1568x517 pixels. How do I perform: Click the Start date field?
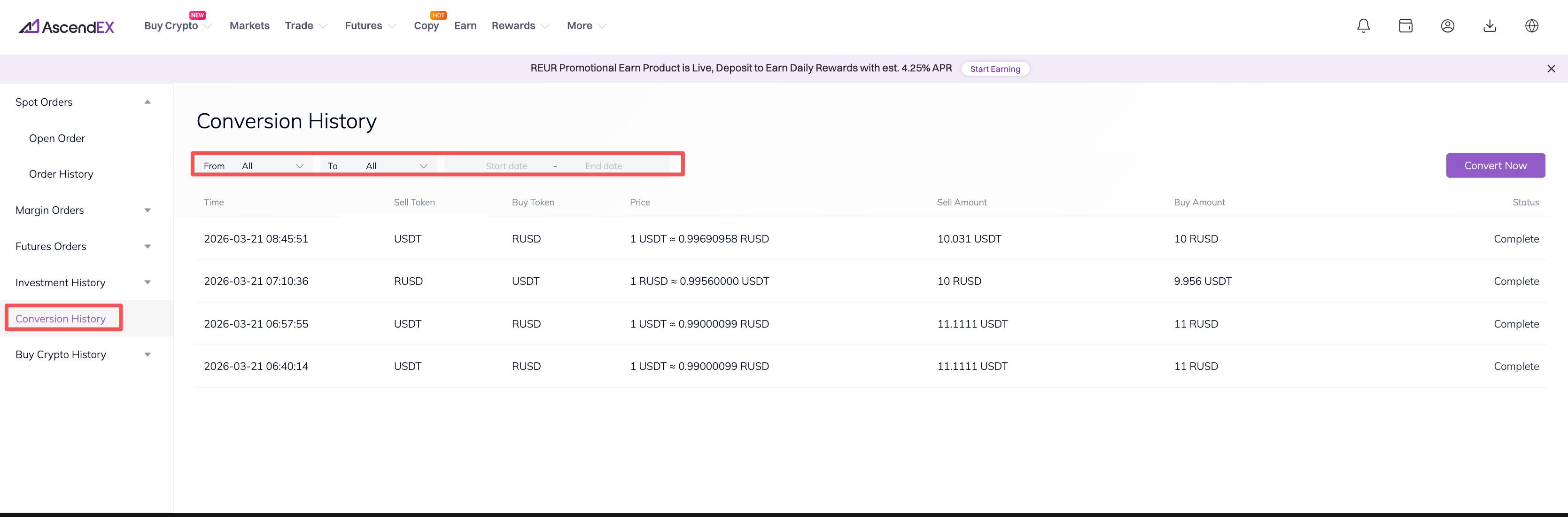506,165
